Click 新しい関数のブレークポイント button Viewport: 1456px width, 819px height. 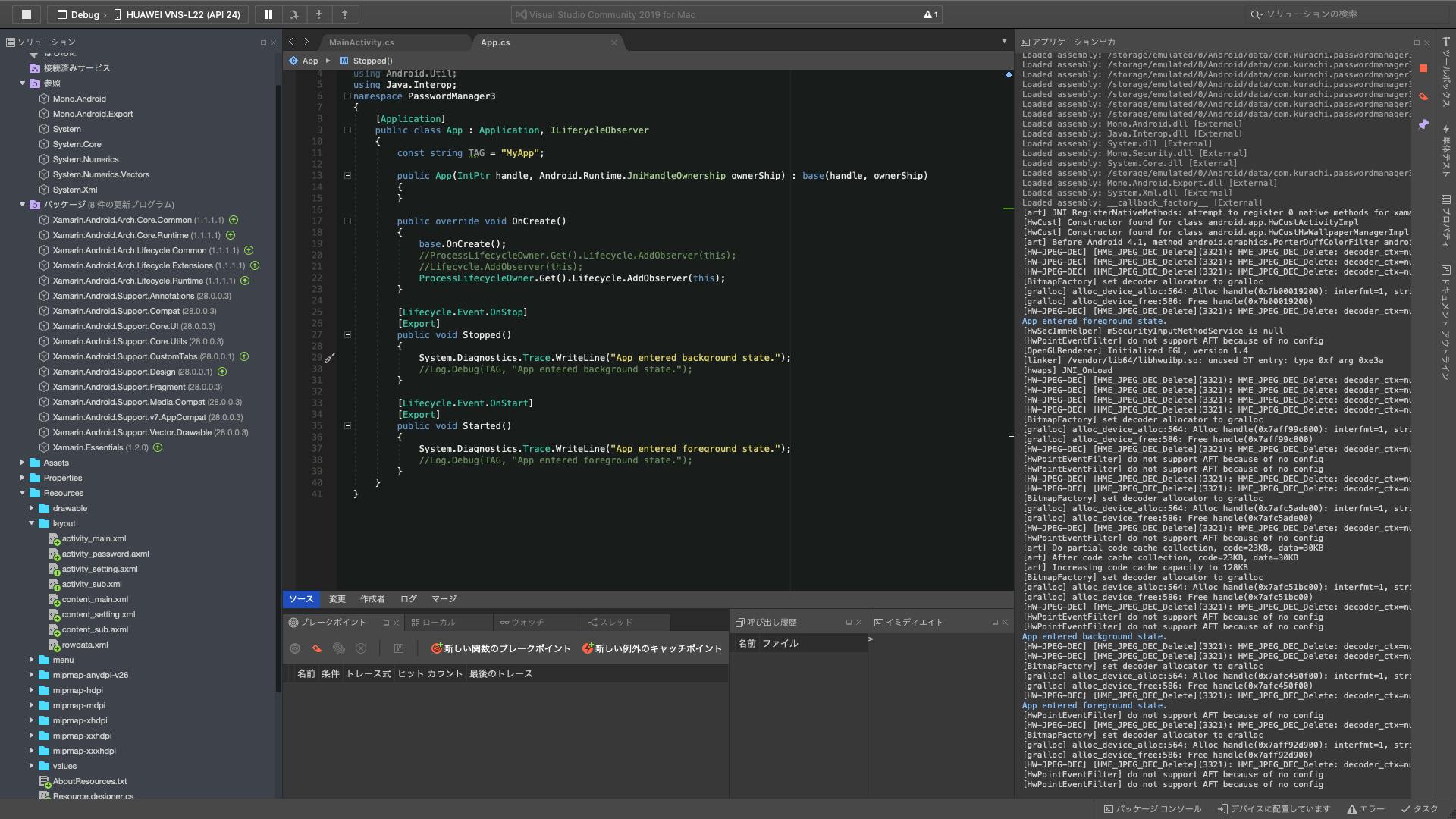point(500,648)
